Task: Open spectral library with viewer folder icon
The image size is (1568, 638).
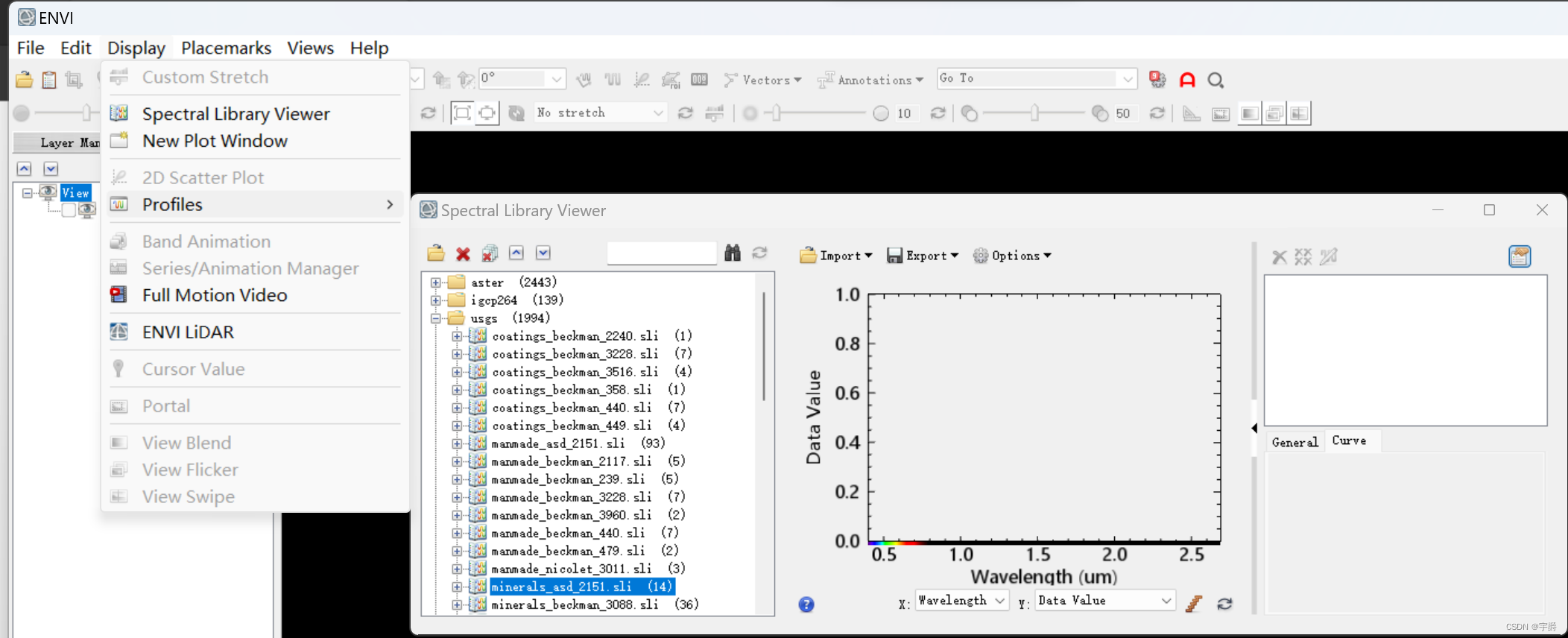Action: point(436,253)
